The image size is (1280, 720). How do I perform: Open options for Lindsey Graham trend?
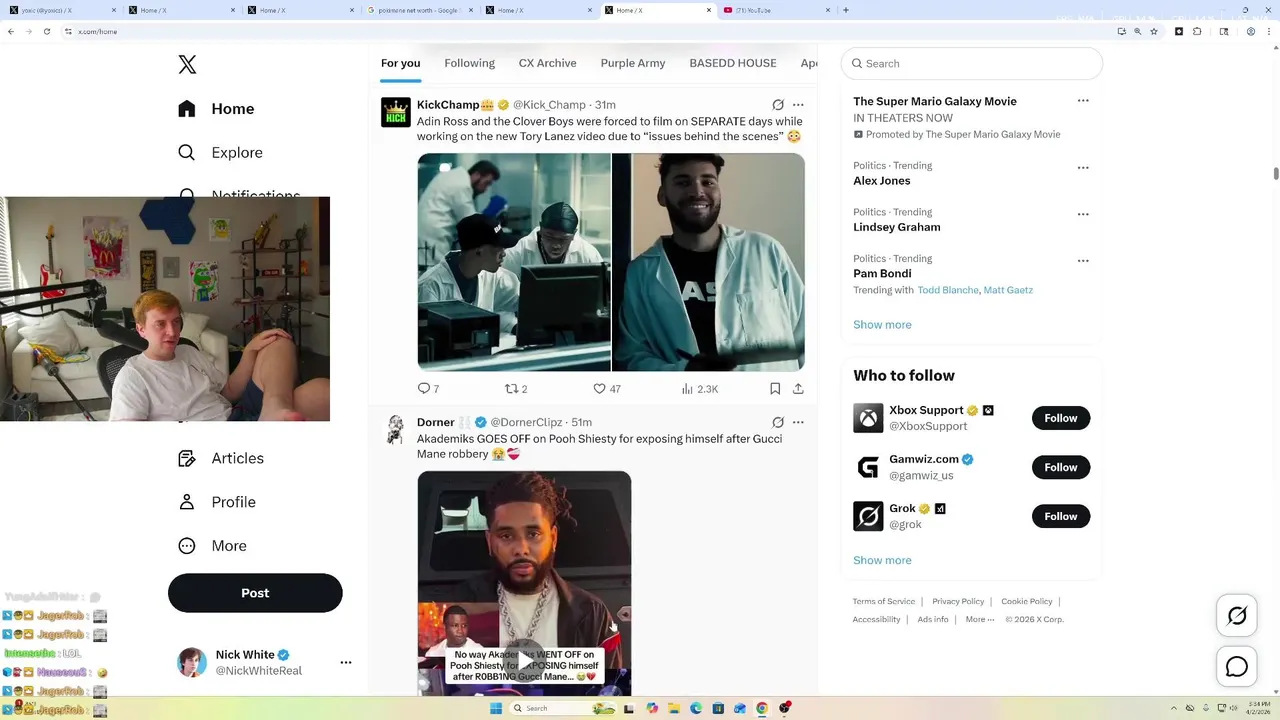click(x=1083, y=214)
